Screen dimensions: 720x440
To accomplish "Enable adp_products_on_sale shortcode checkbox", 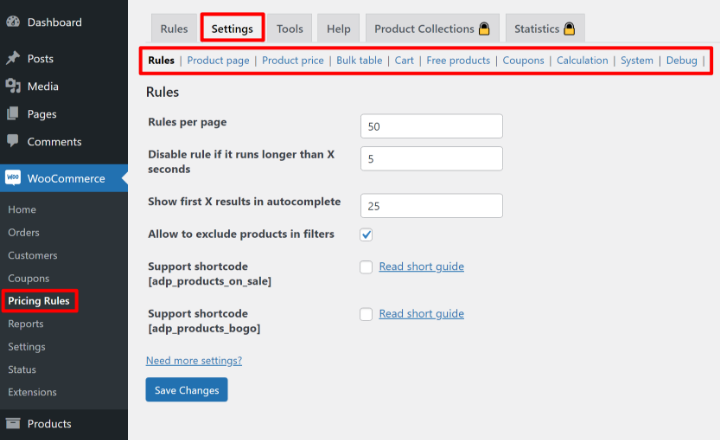I will pyautogui.click(x=366, y=267).
